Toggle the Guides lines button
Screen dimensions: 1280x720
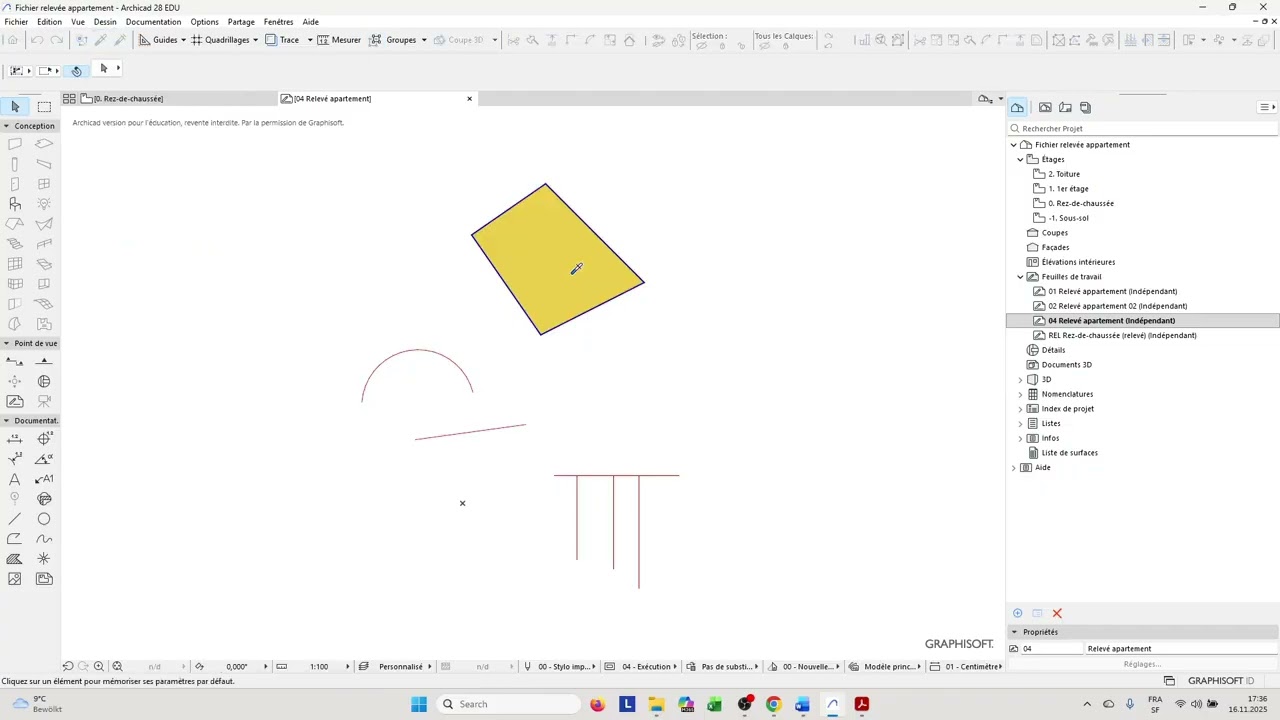pos(158,40)
